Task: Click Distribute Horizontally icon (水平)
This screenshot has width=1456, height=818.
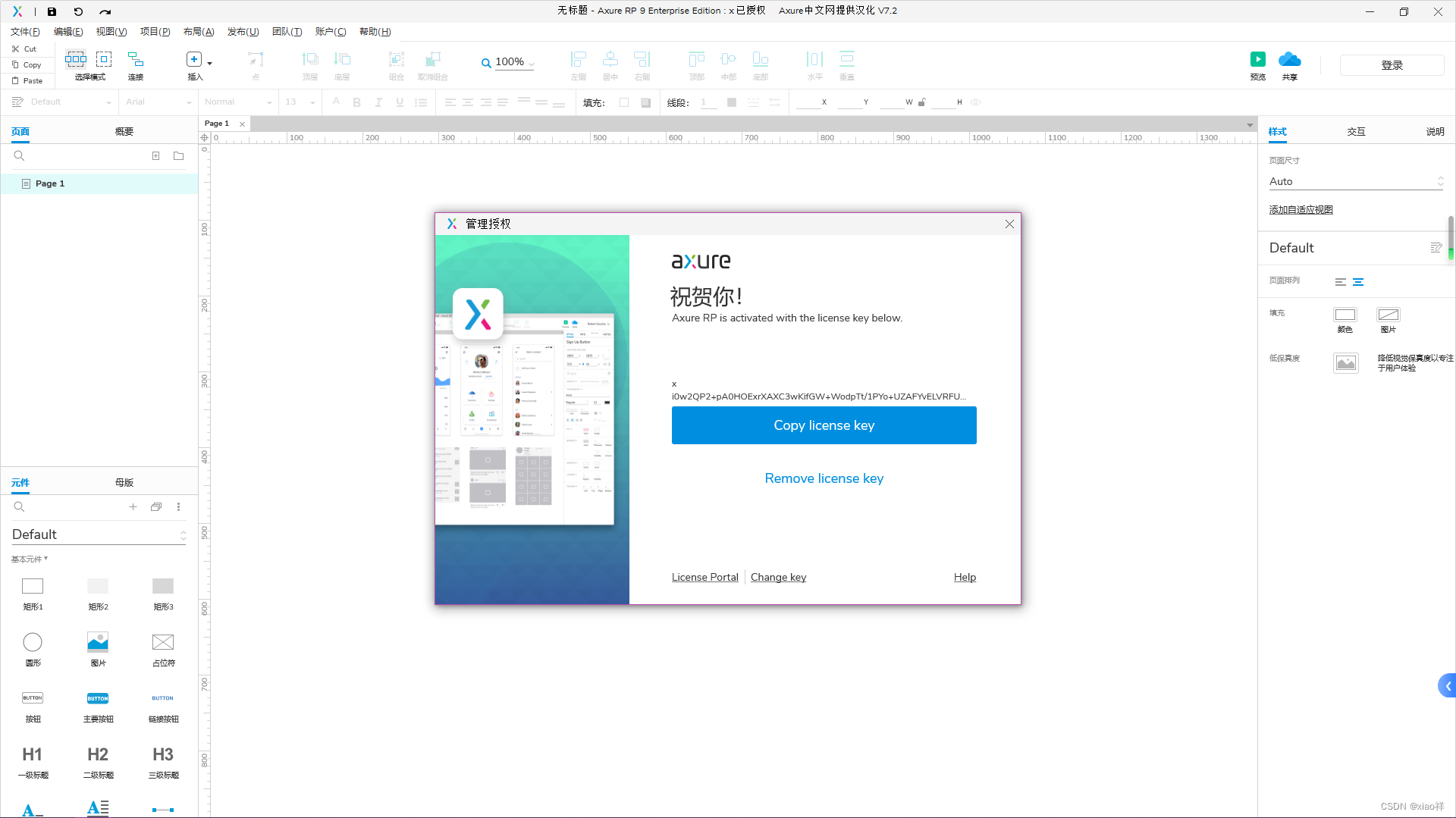Action: (x=815, y=59)
